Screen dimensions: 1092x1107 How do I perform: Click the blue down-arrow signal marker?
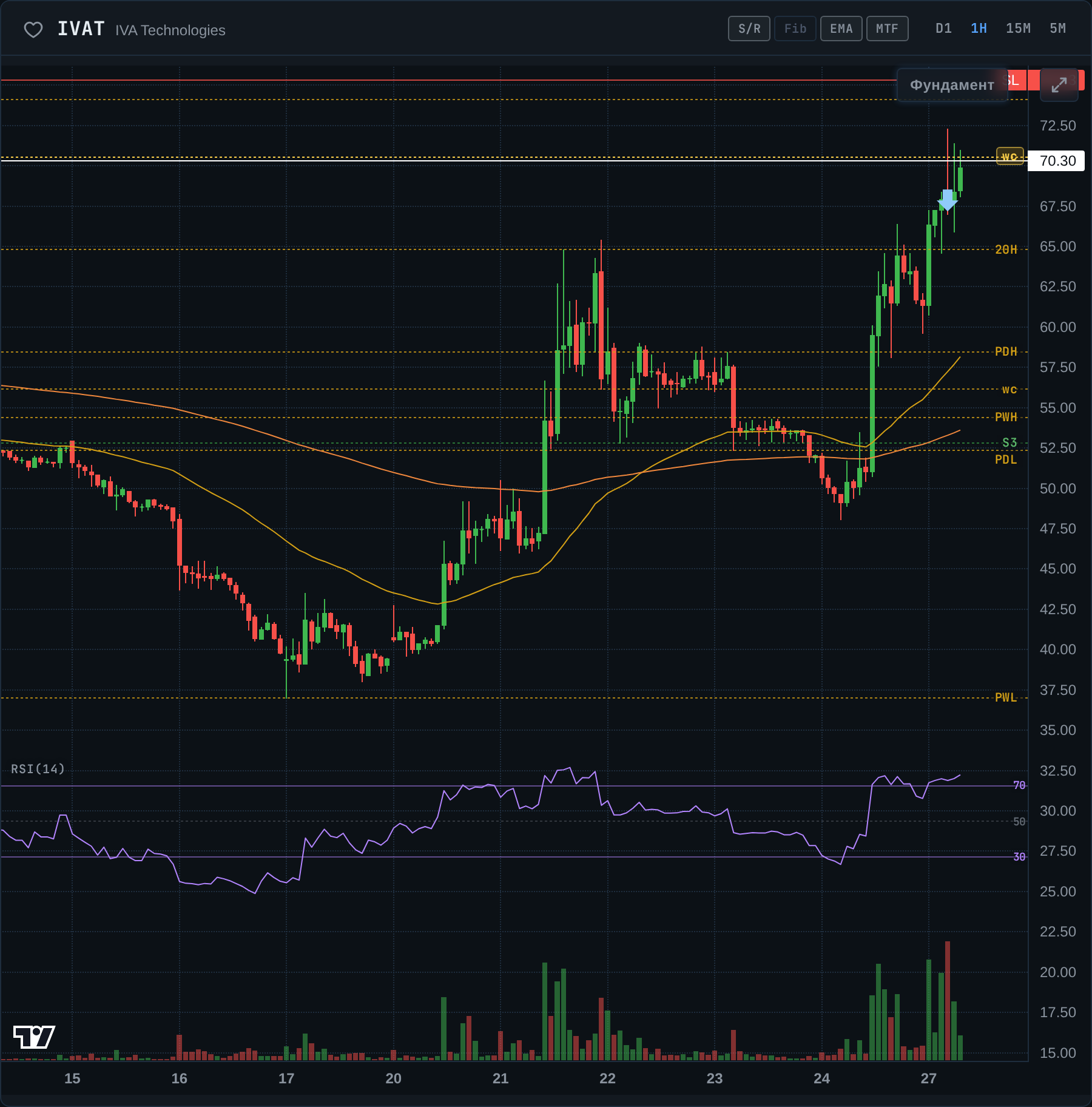948,200
